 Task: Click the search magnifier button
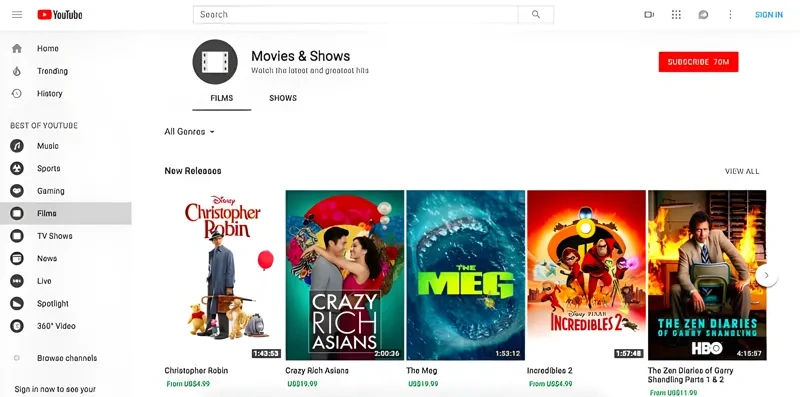pyautogui.click(x=536, y=15)
